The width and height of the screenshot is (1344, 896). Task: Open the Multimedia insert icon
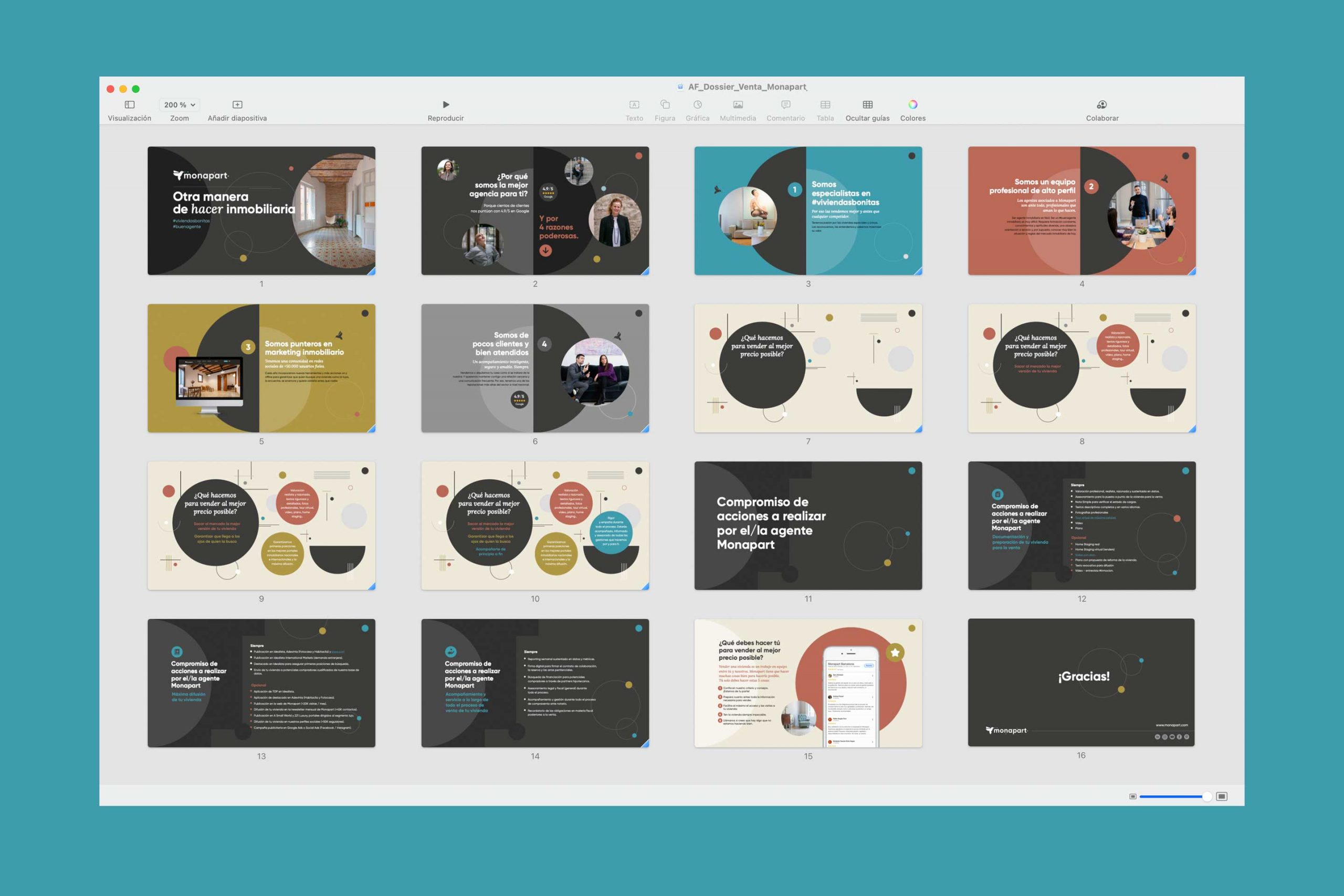(x=738, y=105)
